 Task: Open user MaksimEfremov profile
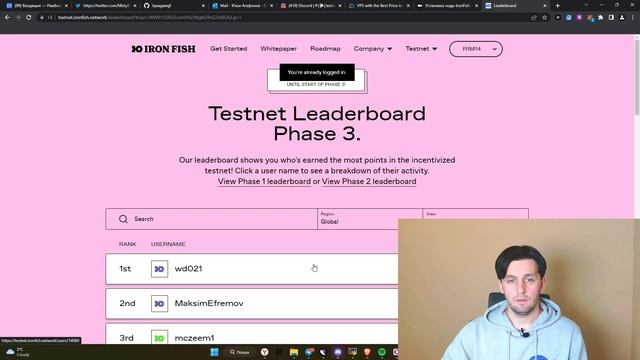coord(209,303)
